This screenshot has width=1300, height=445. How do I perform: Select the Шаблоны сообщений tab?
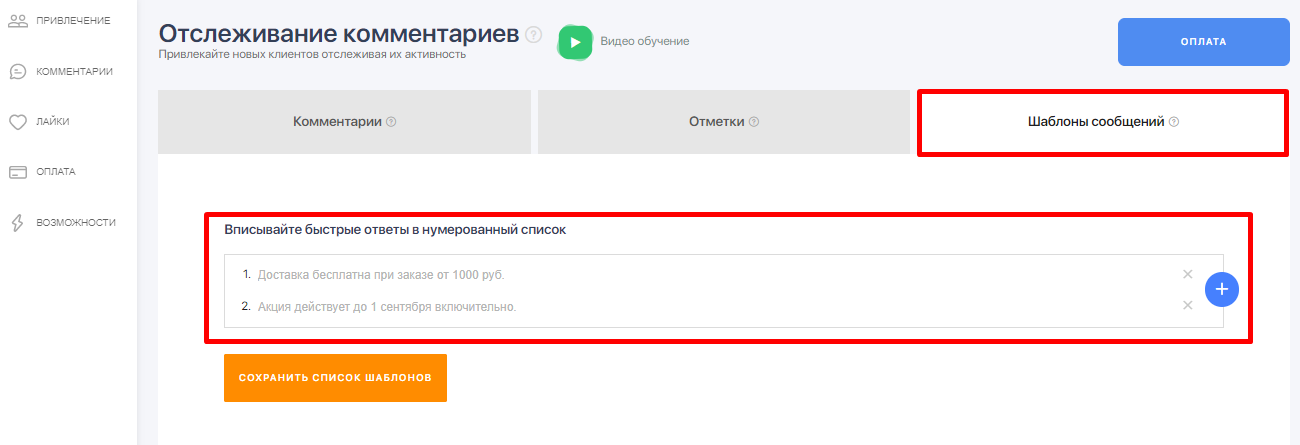(x=1103, y=122)
